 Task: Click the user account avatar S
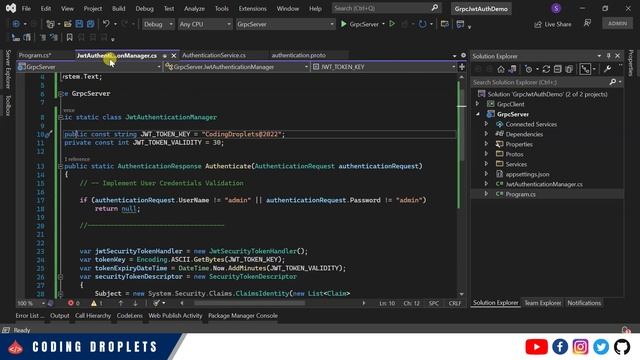click(x=556, y=8)
